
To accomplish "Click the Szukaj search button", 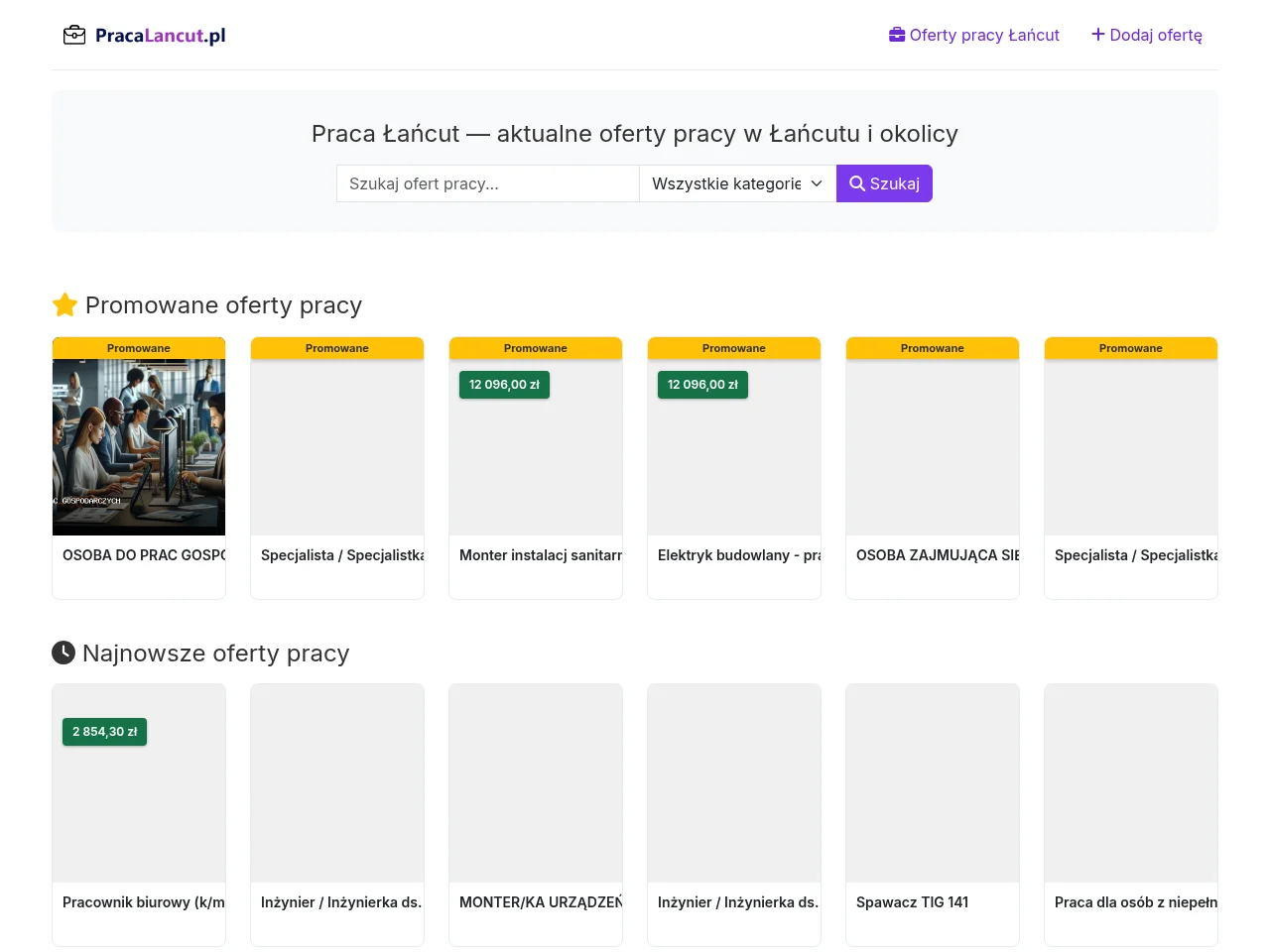I will click(x=884, y=183).
